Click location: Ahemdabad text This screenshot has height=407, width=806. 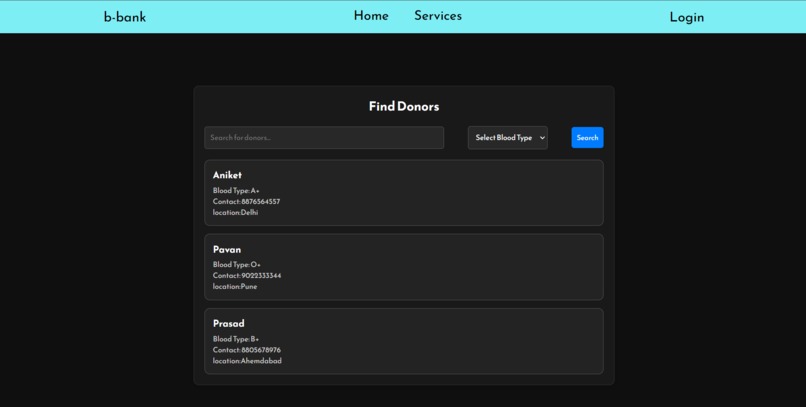[x=247, y=361]
